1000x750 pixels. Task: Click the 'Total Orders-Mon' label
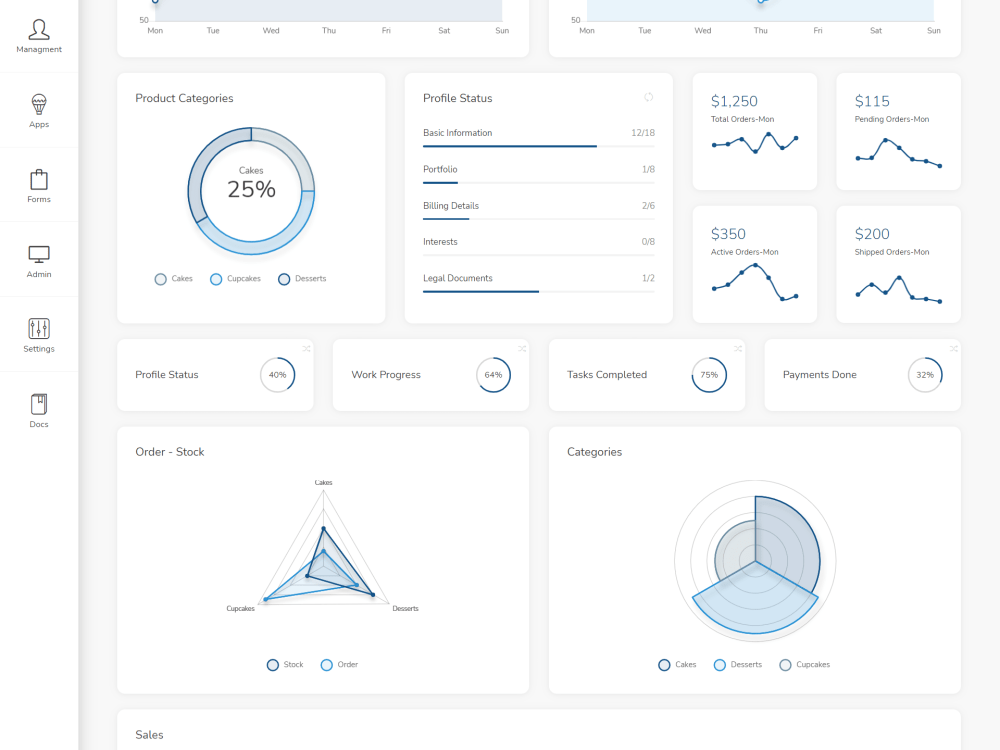pos(742,119)
